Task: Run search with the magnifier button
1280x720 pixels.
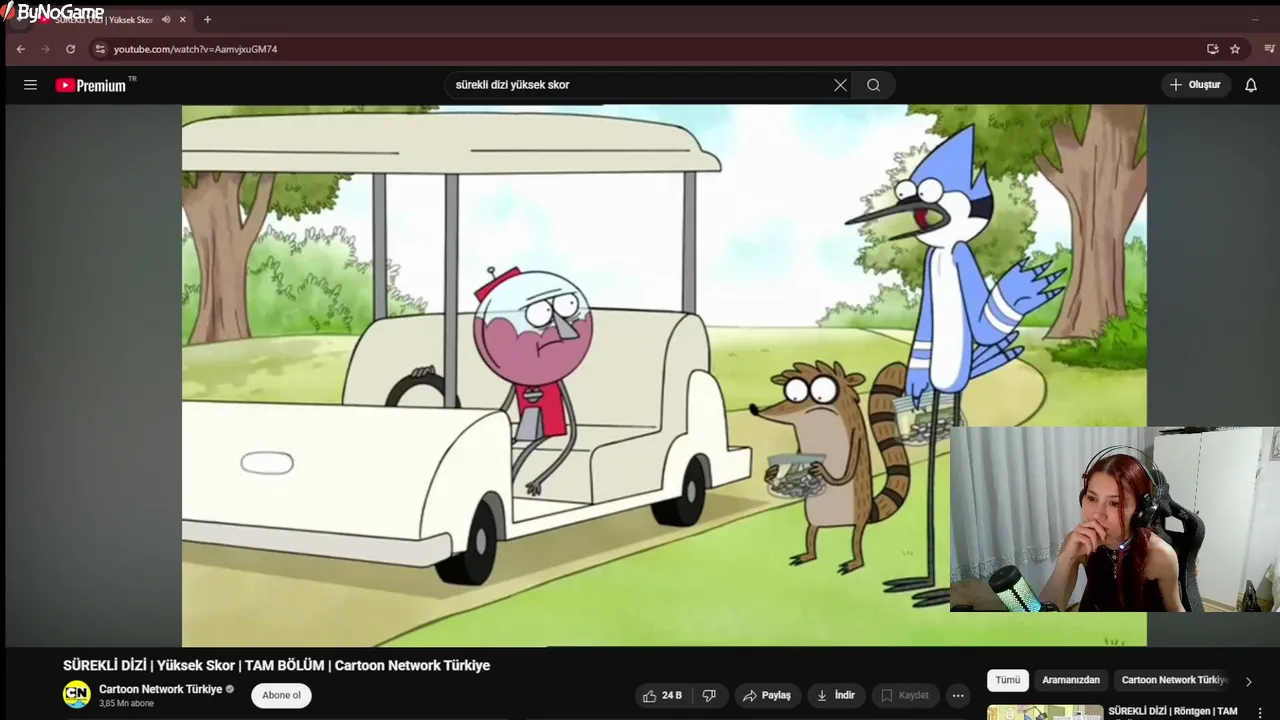Action: coord(873,85)
